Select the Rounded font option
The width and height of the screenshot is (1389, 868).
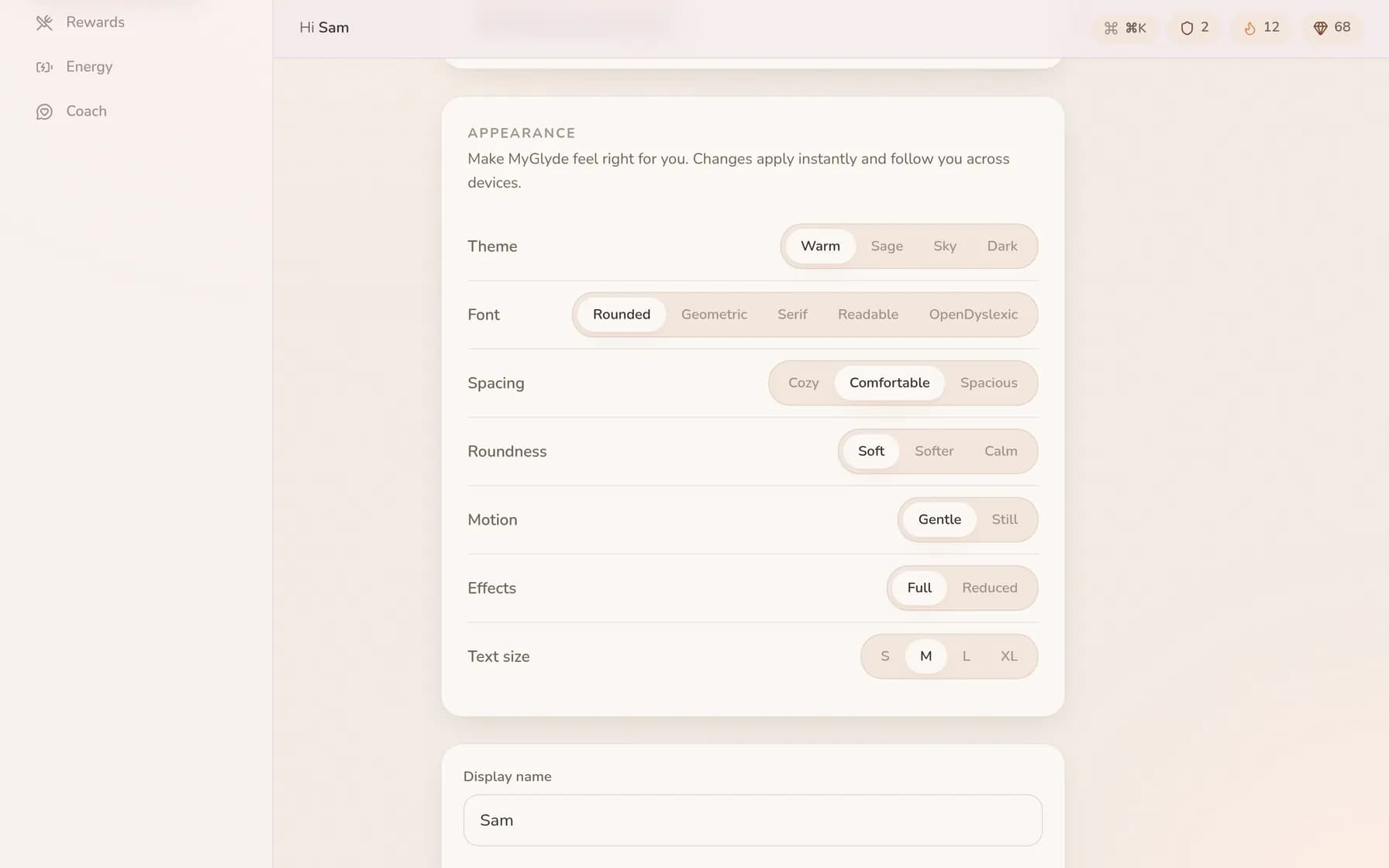point(622,315)
